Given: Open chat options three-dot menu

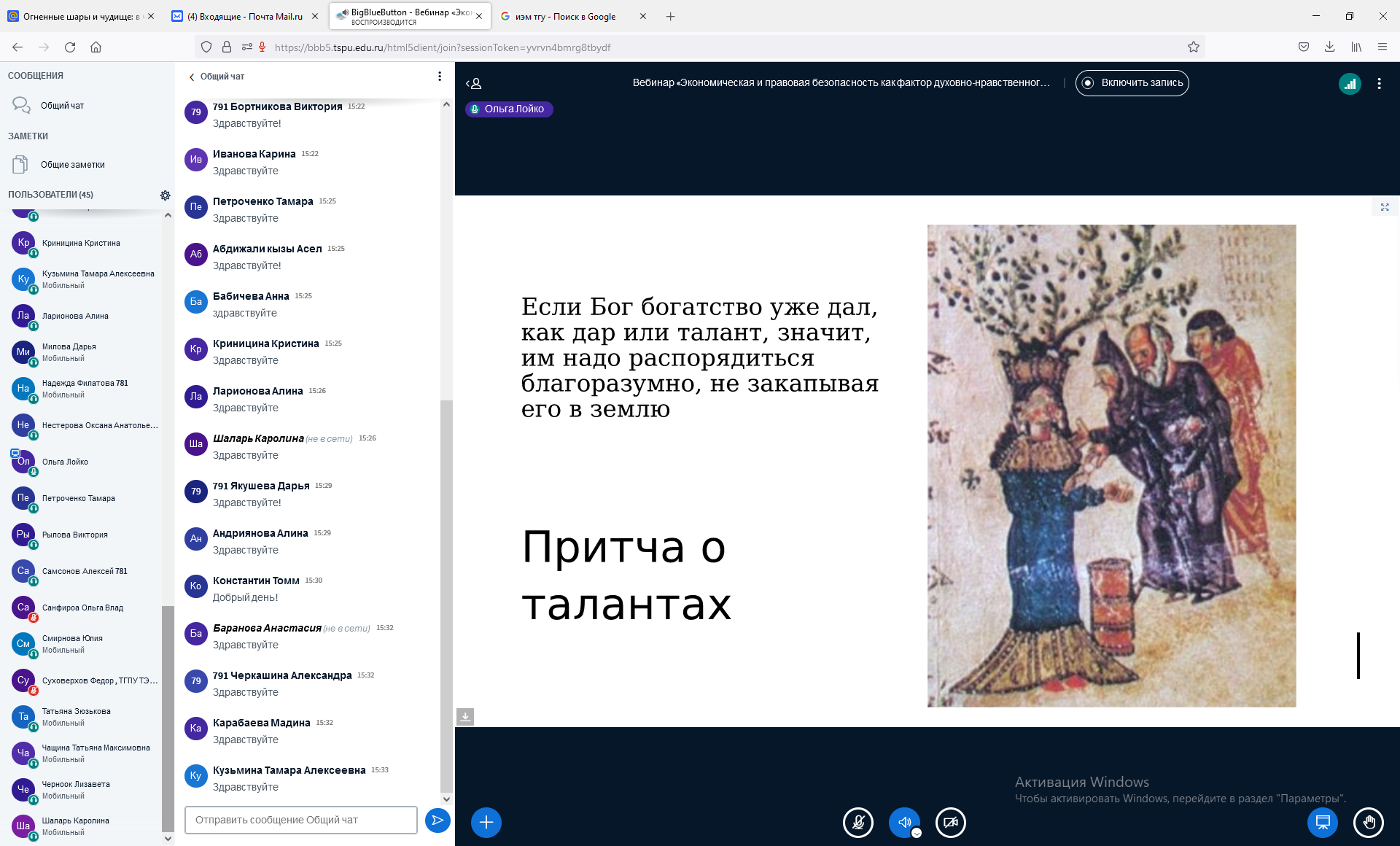Looking at the screenshot, I should (439, 77).
